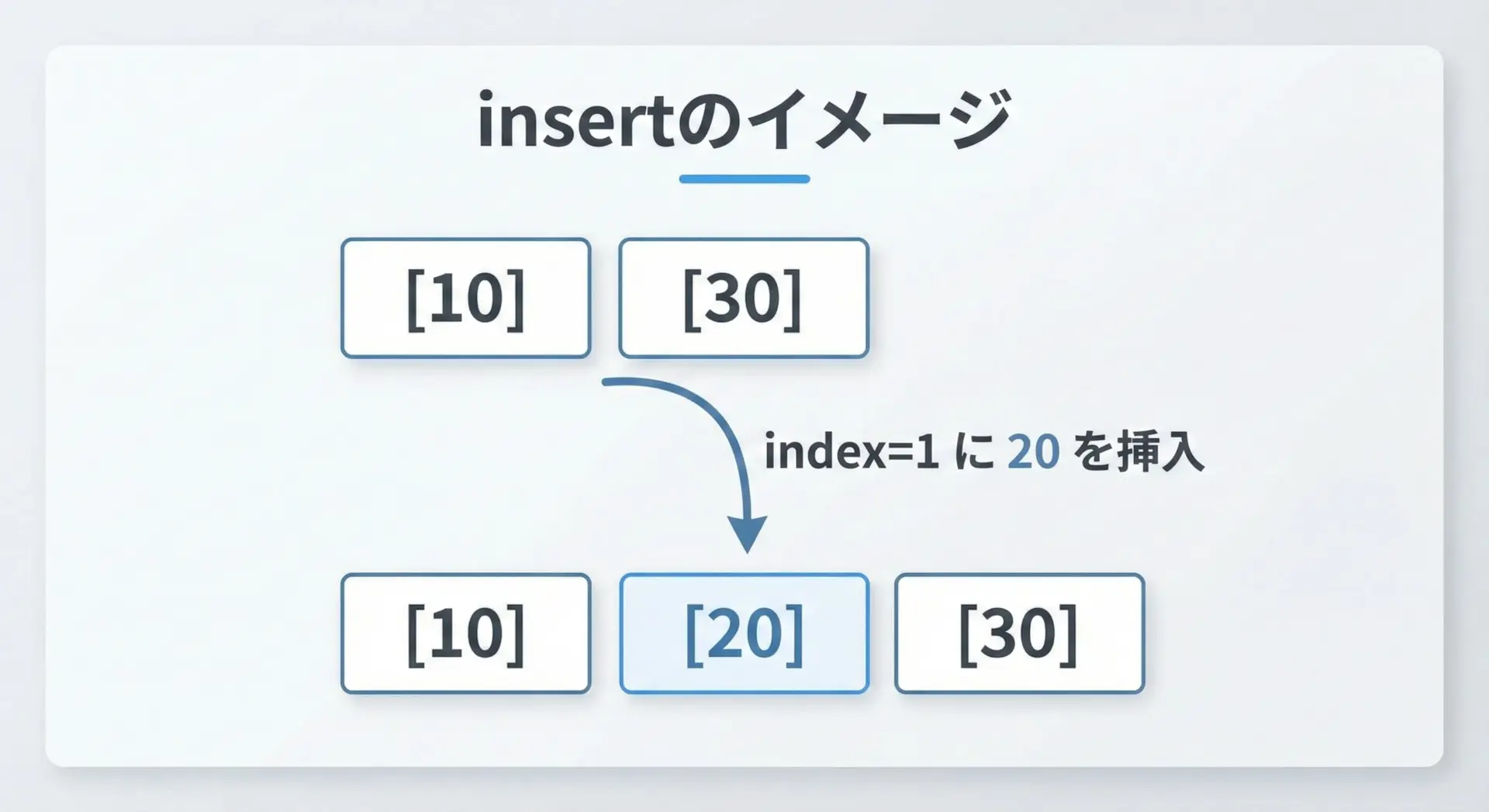
Task: Click the "index=1" text label
Action: point(851,451)
